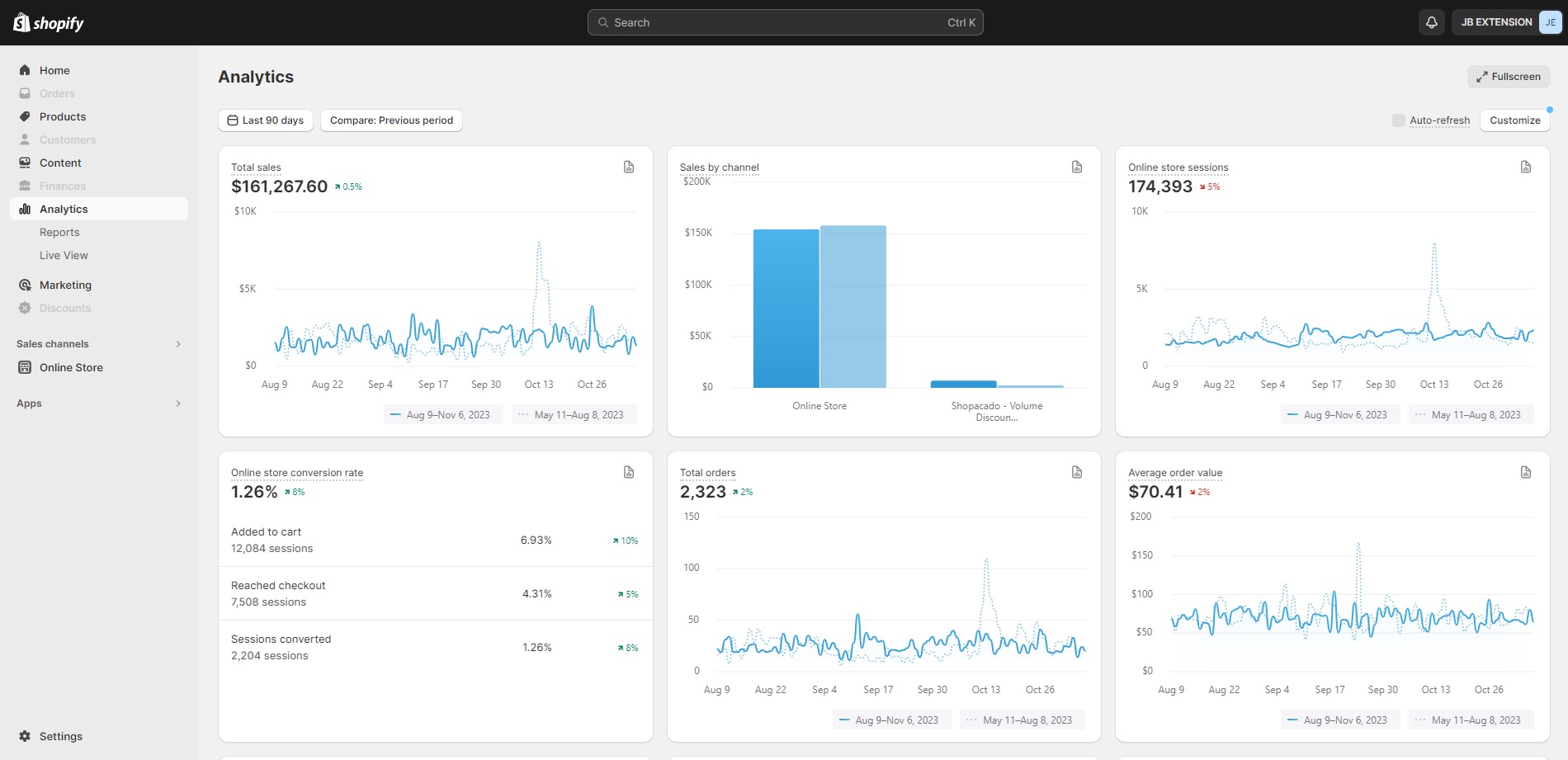Open report icon on Average order value card
This screenshot has width=1568, height=760.
(x=1526, y=472)
